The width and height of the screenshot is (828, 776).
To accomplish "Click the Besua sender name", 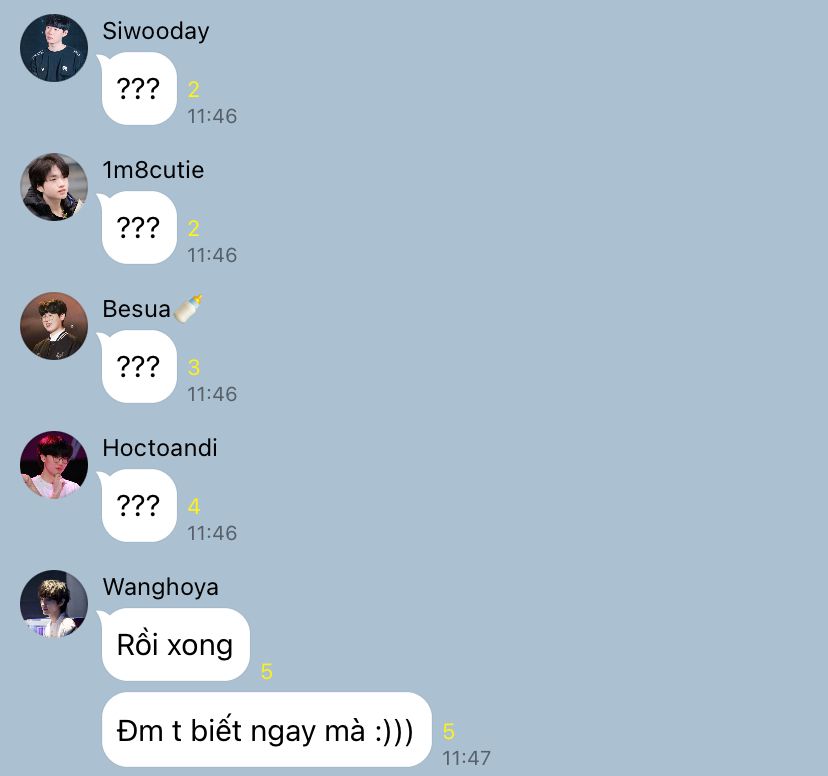I will (x=136, y=309).
